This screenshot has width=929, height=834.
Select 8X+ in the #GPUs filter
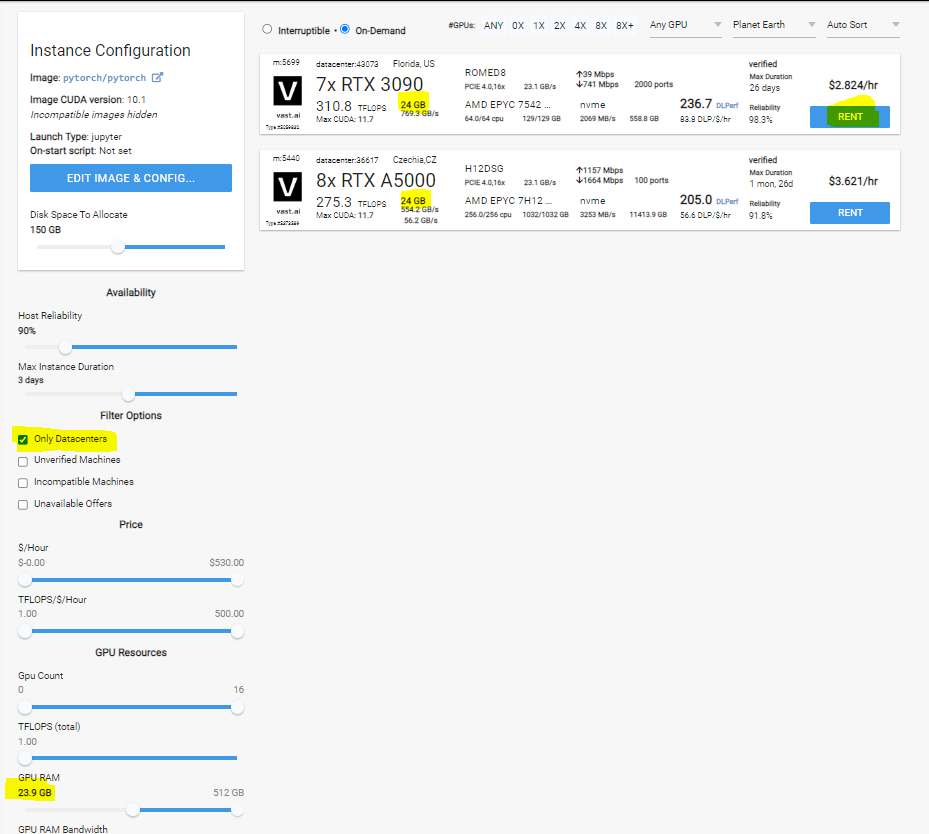point(624,25)
